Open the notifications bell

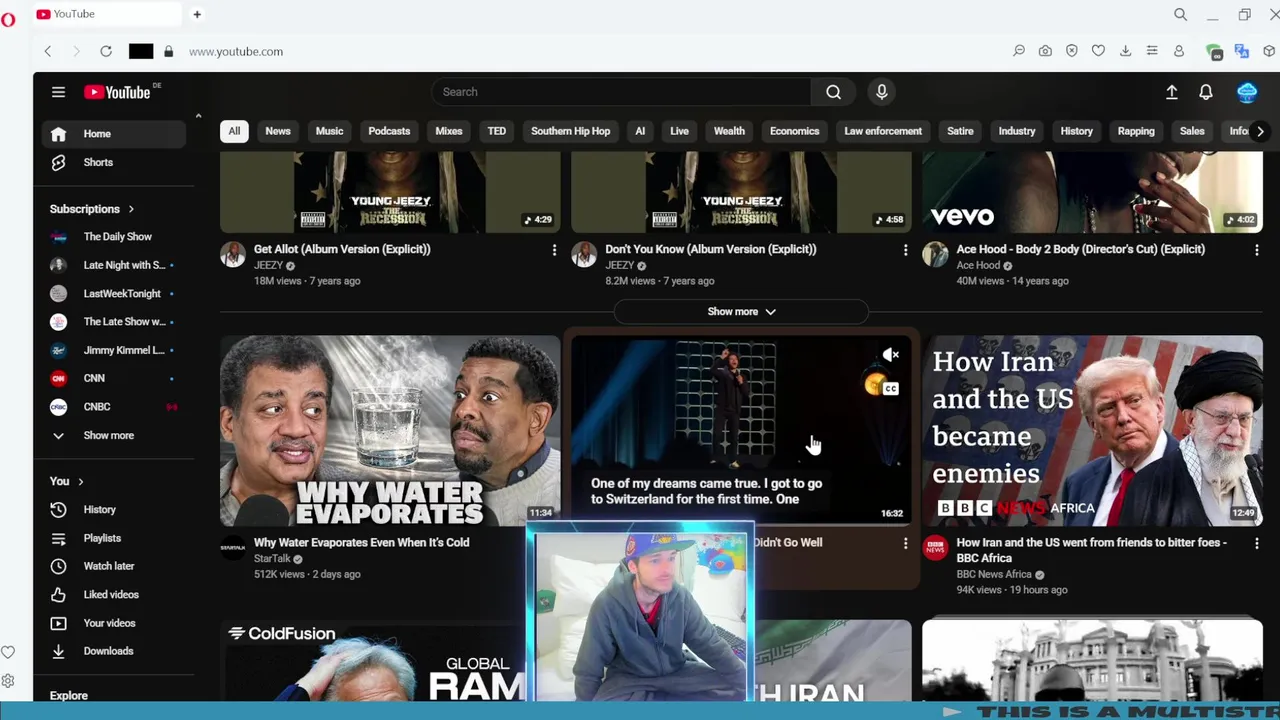click(x=1206, y=92)
